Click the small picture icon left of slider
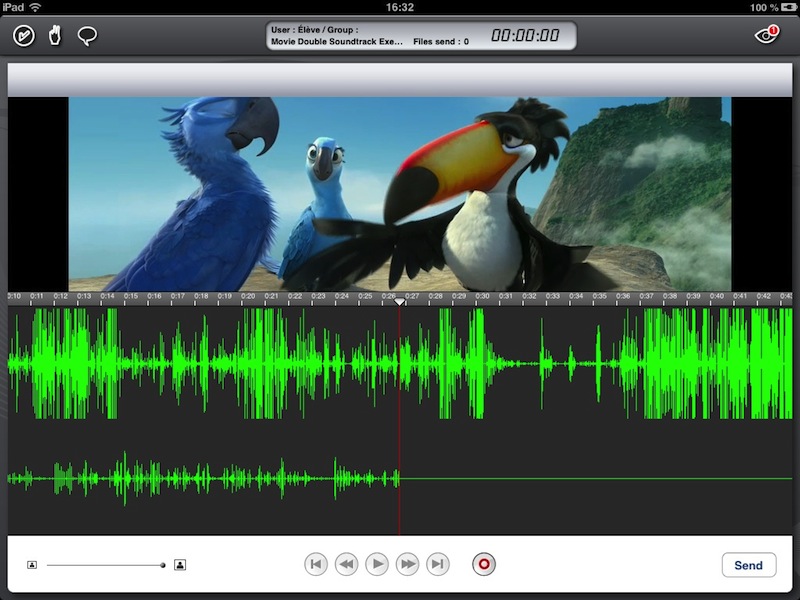This screenshot has width=800, height=600. pos(32,565)
